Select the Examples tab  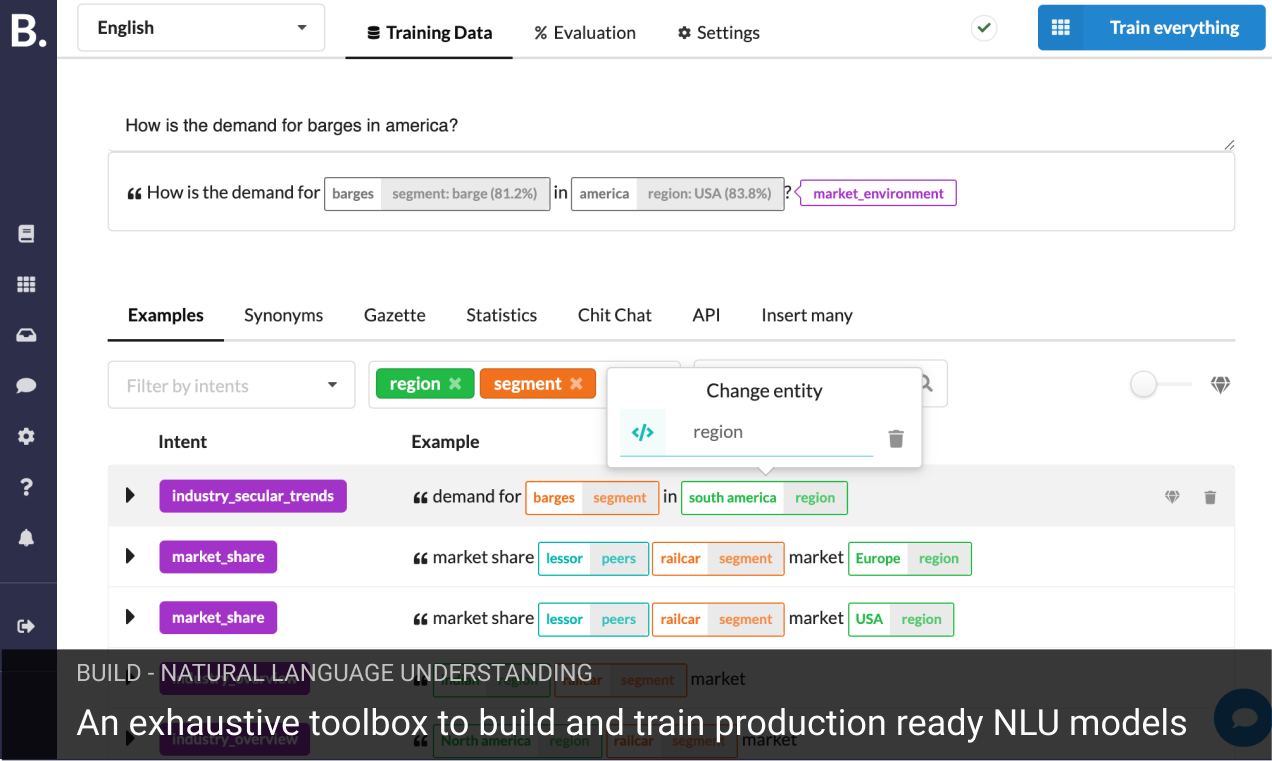point(166,315)
